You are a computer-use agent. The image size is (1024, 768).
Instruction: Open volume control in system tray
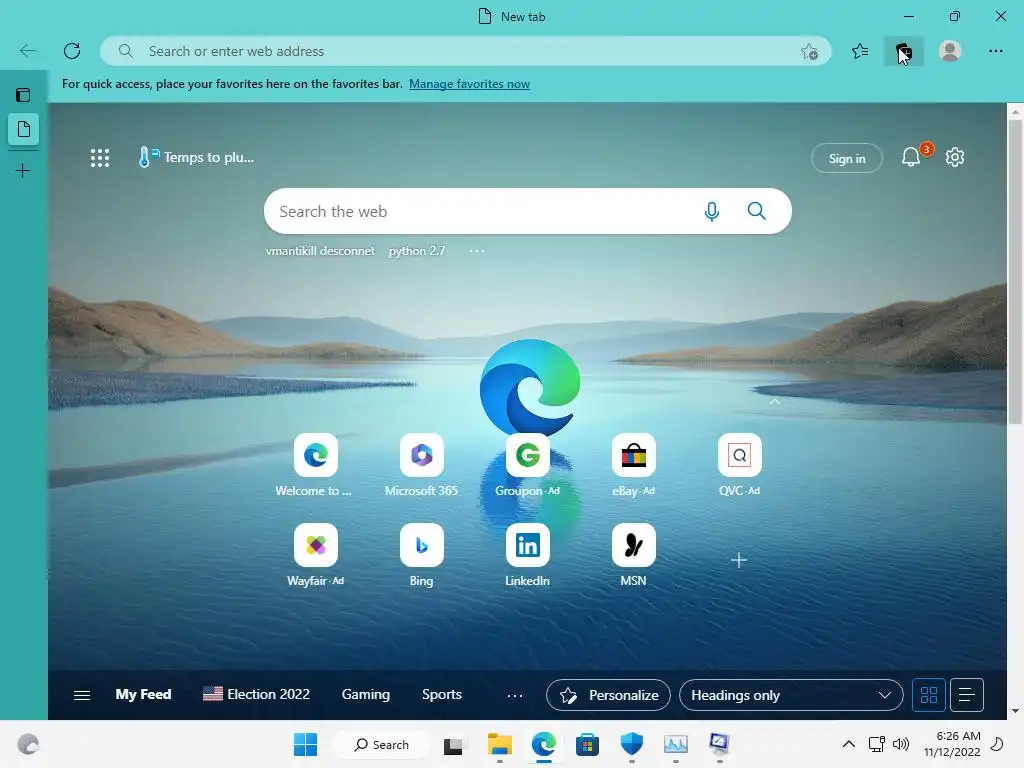point(901,744)
